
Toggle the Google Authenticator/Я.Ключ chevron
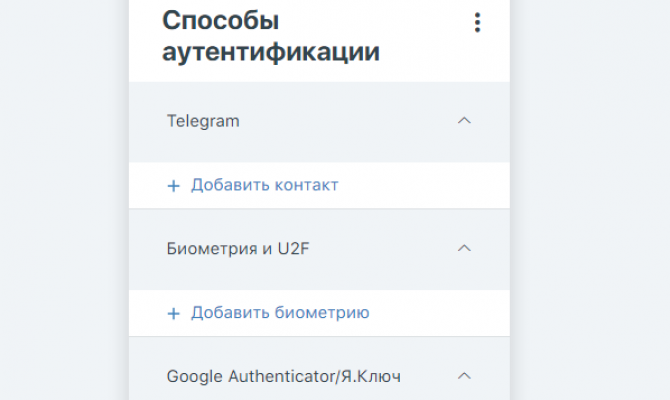click(x=463, y=376)
